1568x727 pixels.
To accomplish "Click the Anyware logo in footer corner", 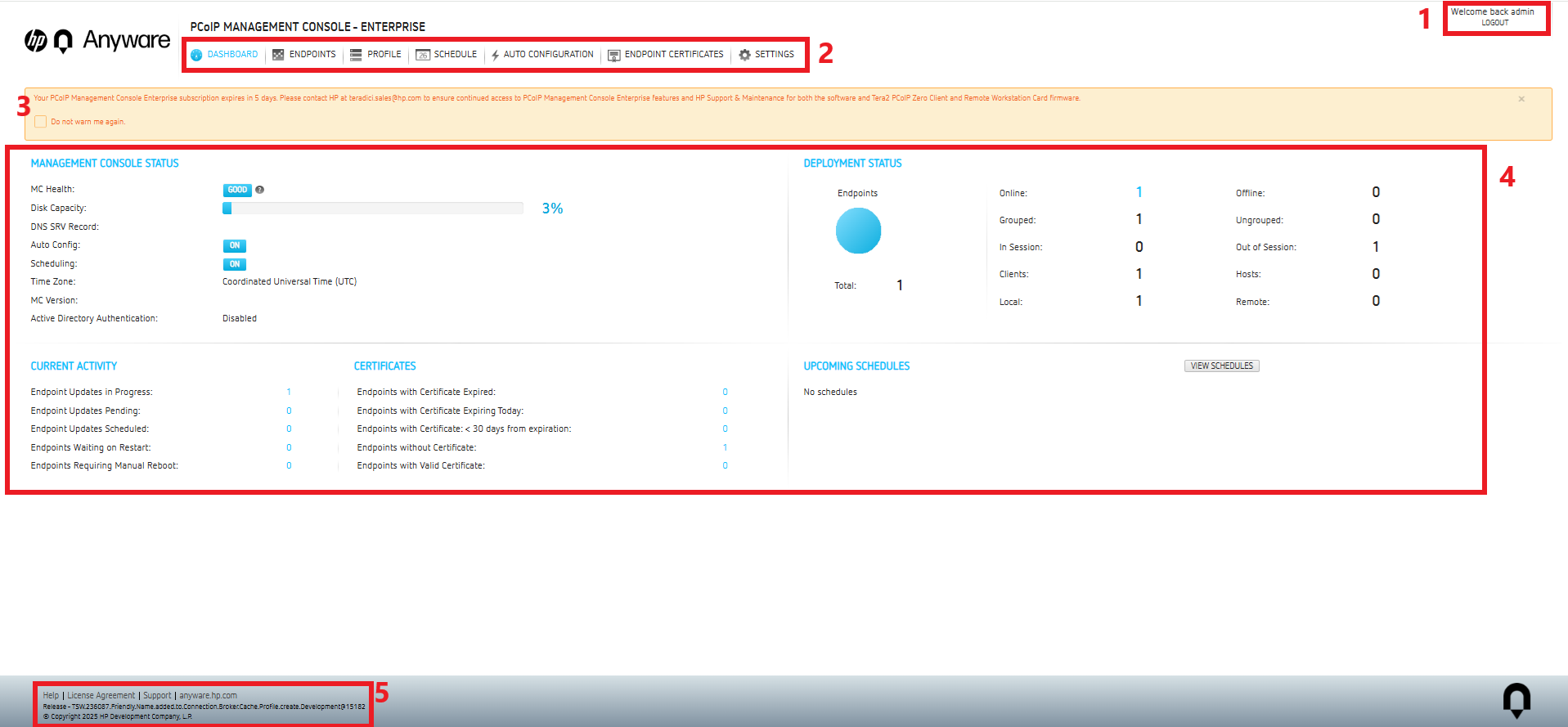I will pos(1516,701).
